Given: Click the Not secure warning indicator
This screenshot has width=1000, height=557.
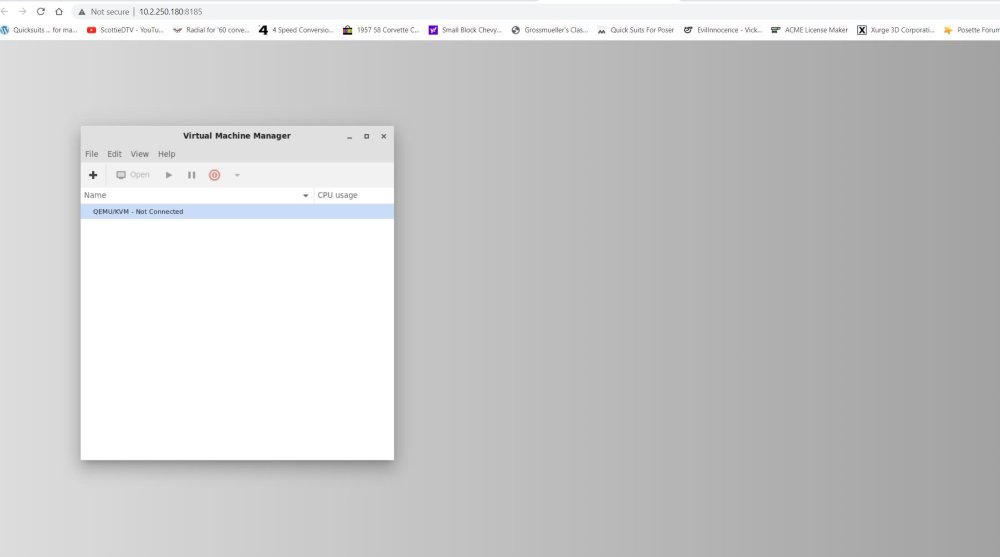Looking at the screenshot, I should click(104, 11).
